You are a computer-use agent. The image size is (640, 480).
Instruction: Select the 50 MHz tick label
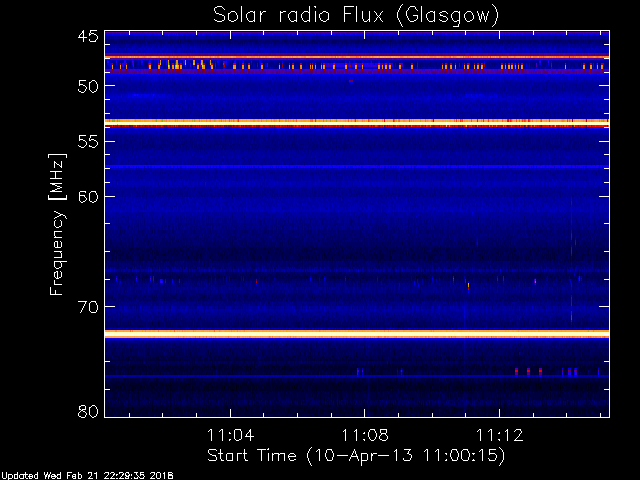tap(88, 86)
